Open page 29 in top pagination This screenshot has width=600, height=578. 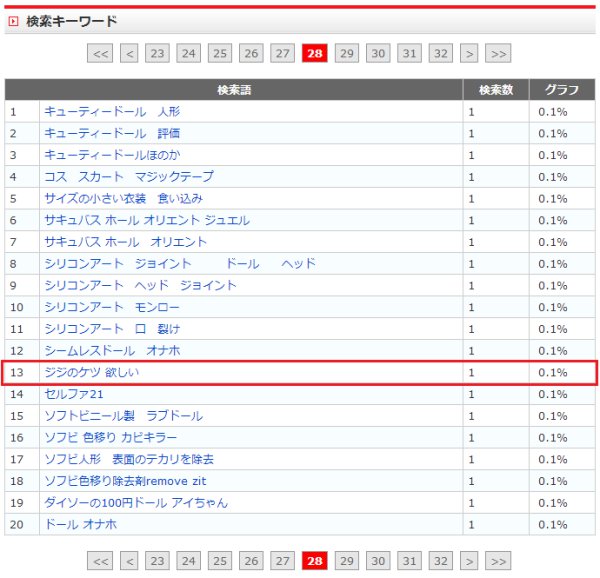tap(347, 53)
